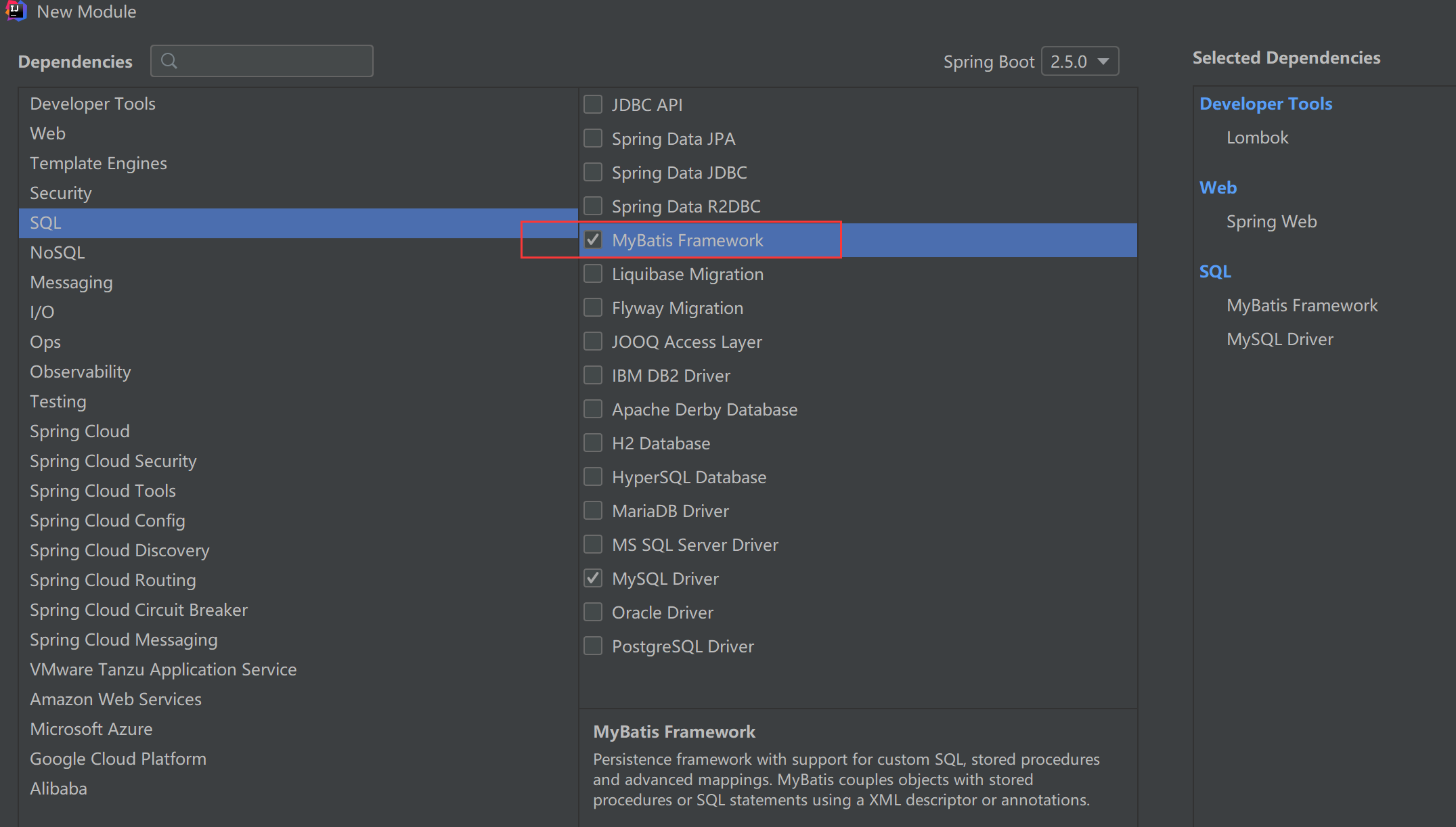Select Spring Cloud Discovery
Viewport: 1456px width, 827px height.
(x=299, y=550)
